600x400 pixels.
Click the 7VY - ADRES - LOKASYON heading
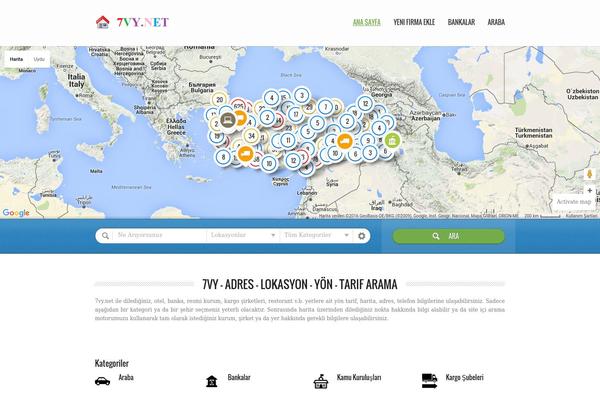[x=300, y=284]
